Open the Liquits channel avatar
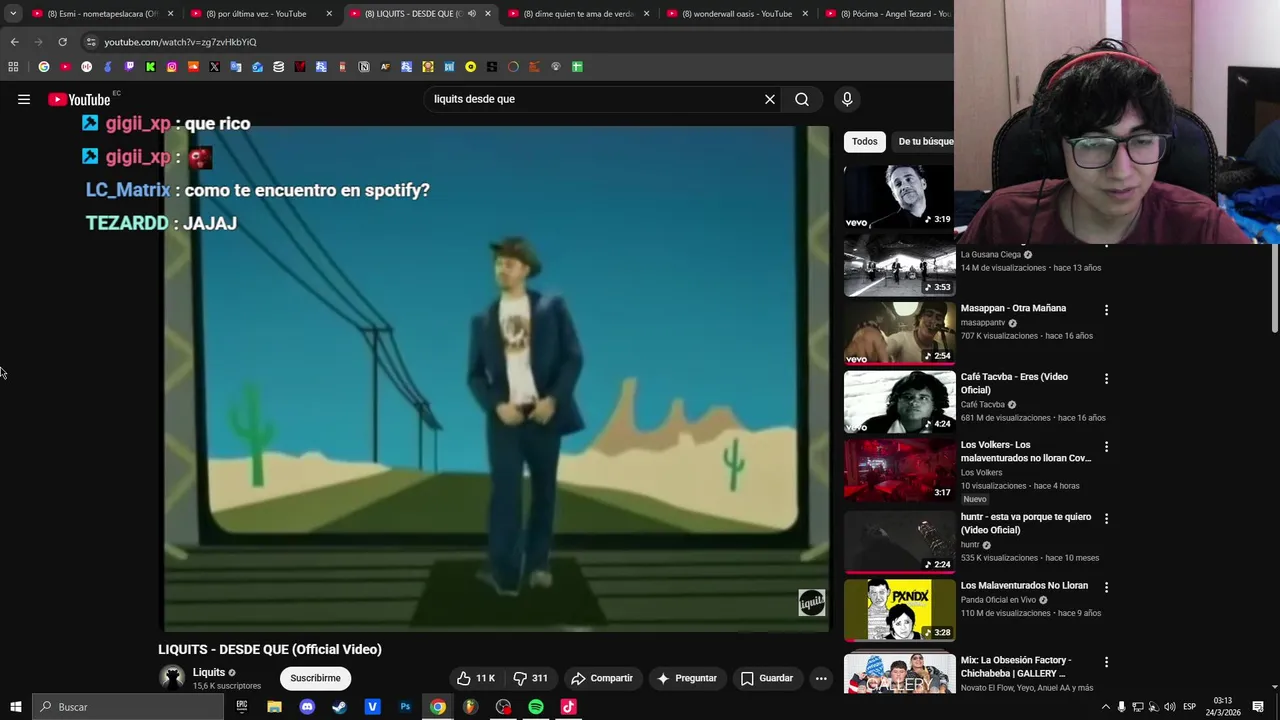This screenshot has height=720, width=1280. click(173, 678)
